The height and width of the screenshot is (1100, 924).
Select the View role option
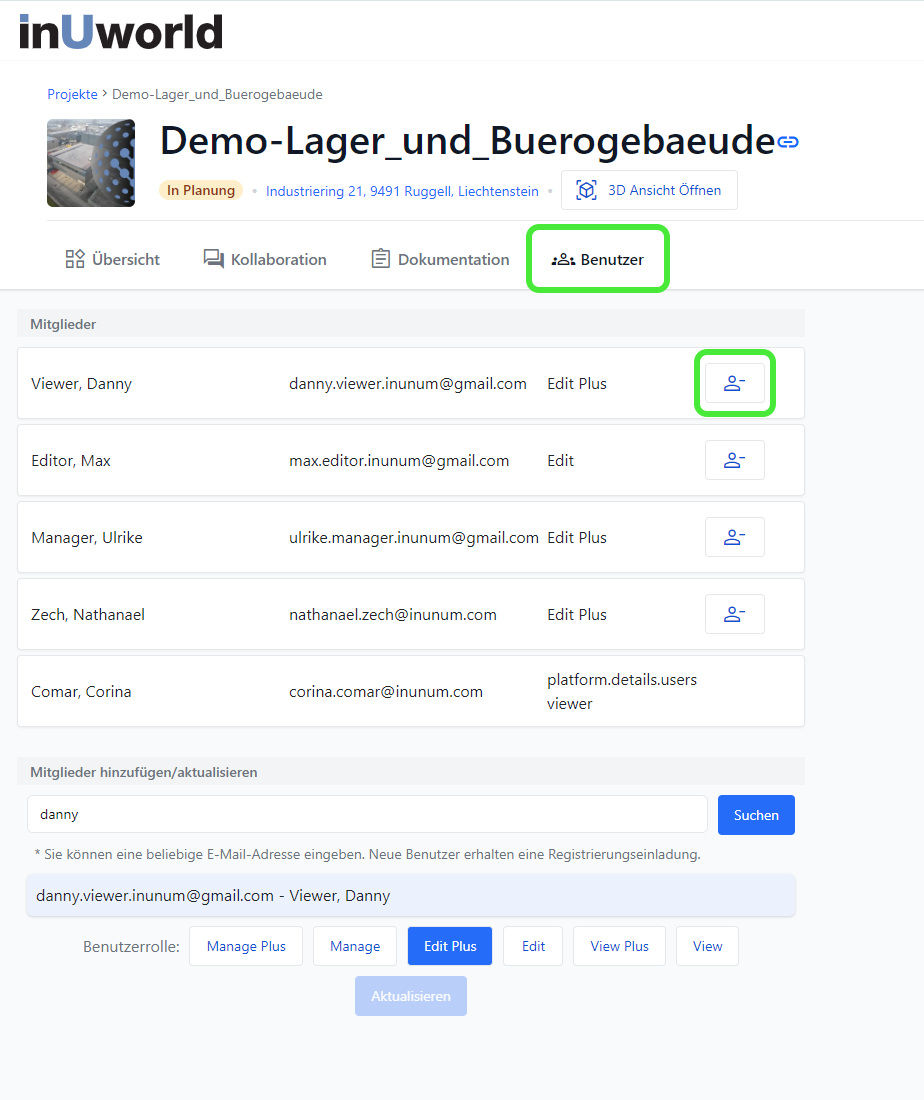click(707, 946)
